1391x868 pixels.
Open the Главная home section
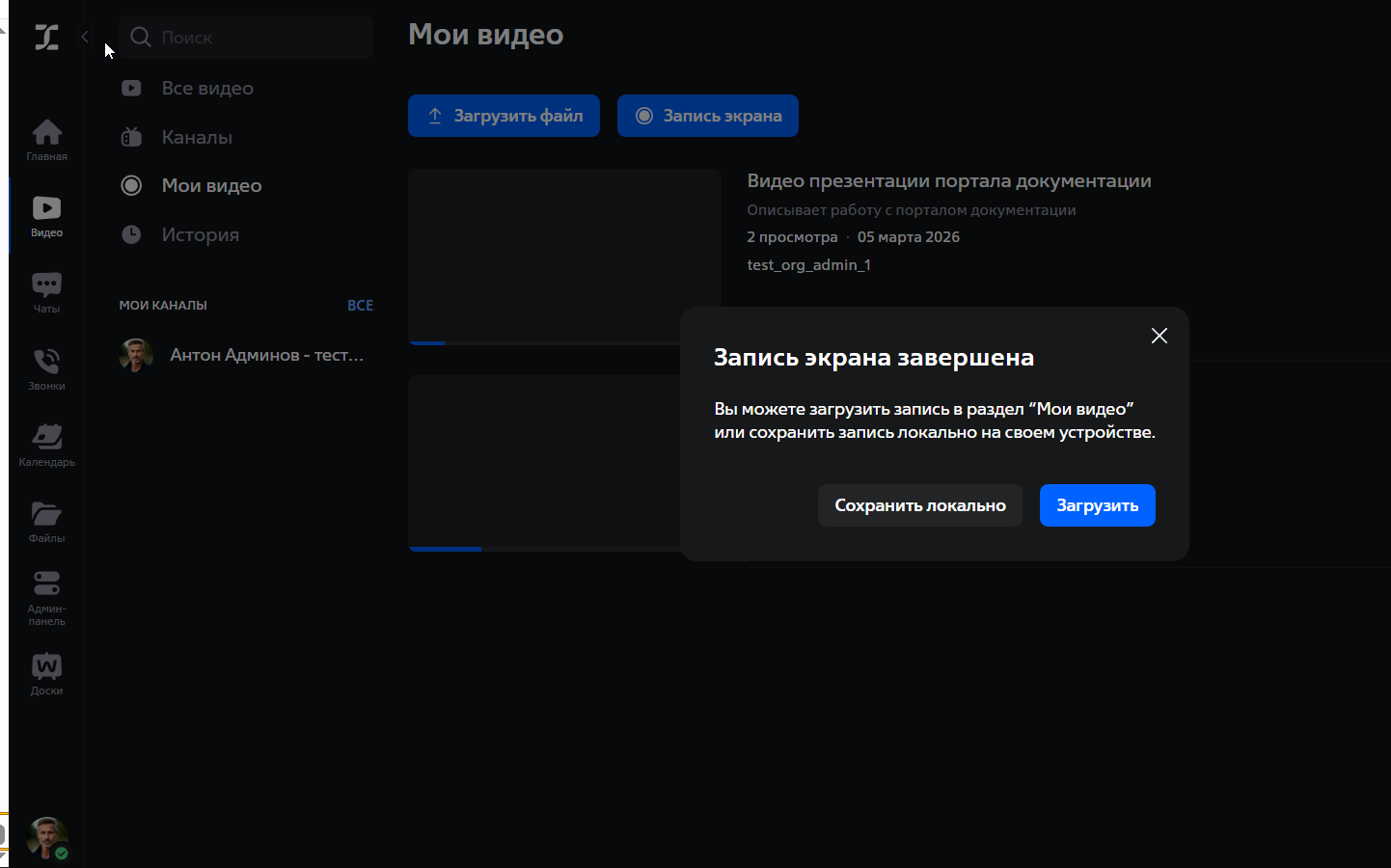(x=46, y=140)
